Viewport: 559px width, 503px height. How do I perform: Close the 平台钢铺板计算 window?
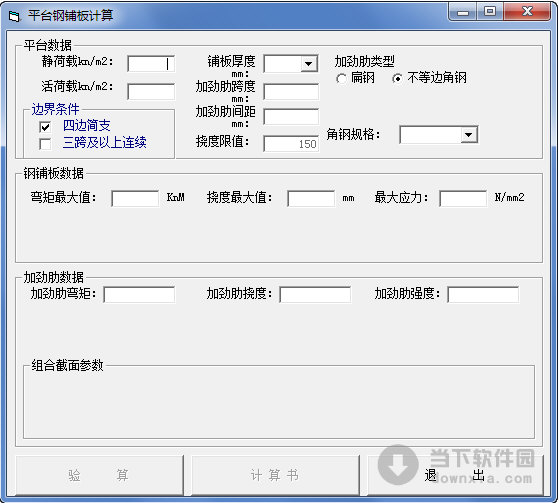coord(527,12)
